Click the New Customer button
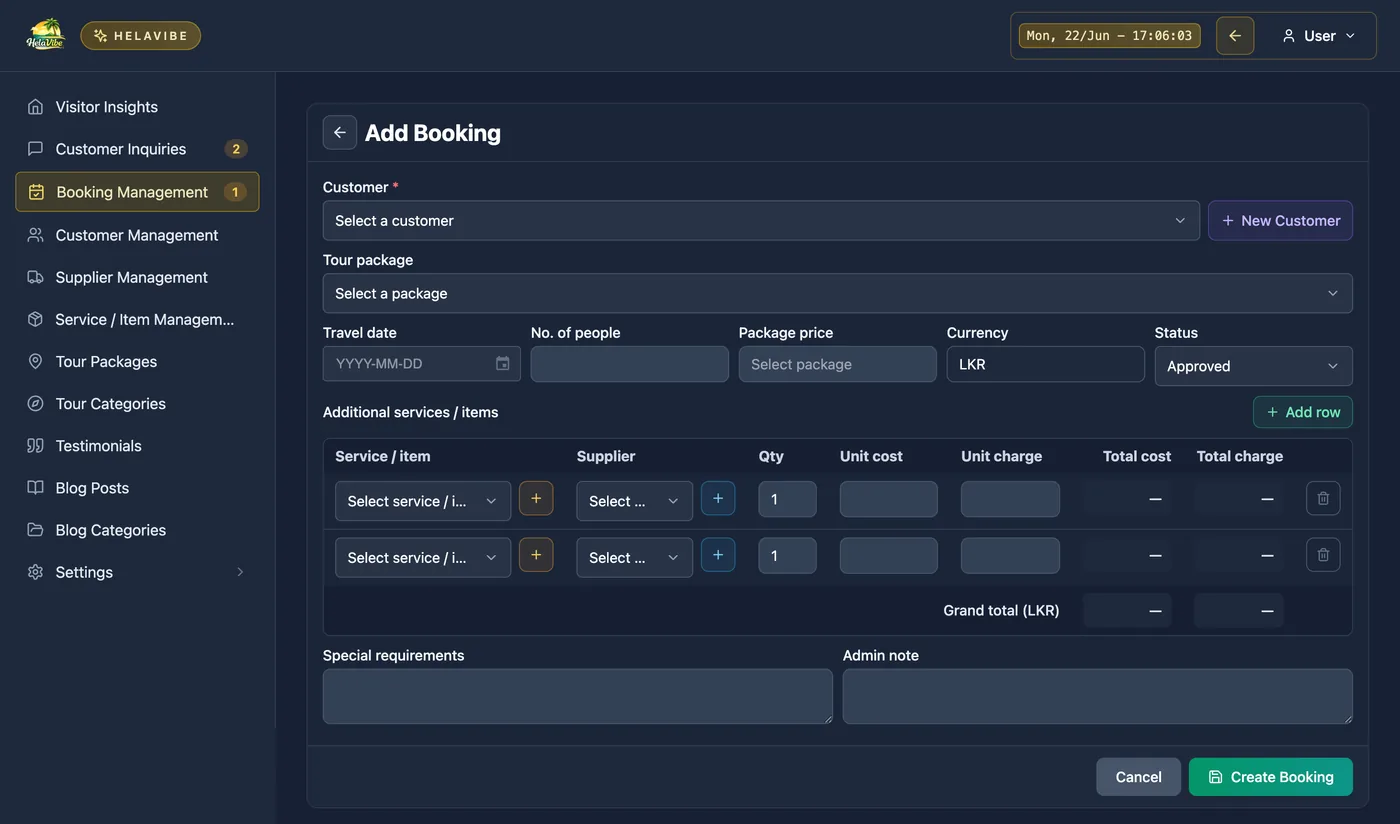Screen dimensions: 1400x824 (1280, 220)
